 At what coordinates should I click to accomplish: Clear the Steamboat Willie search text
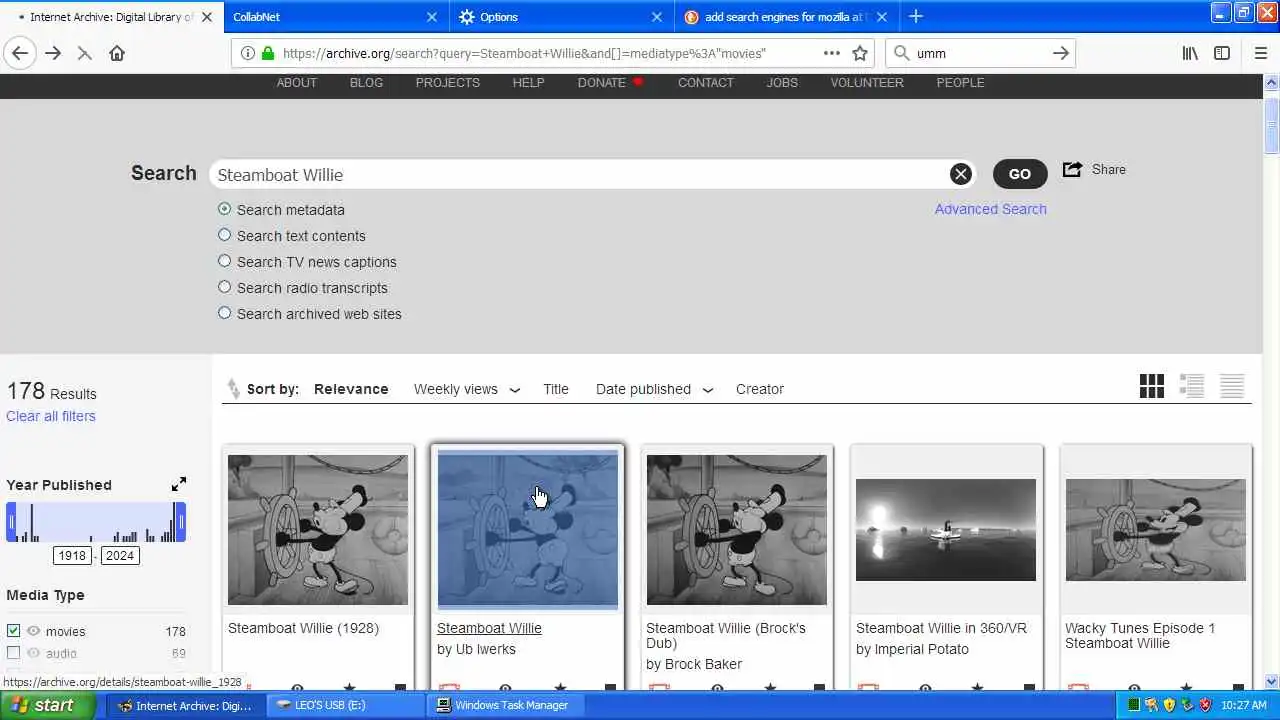960,174
